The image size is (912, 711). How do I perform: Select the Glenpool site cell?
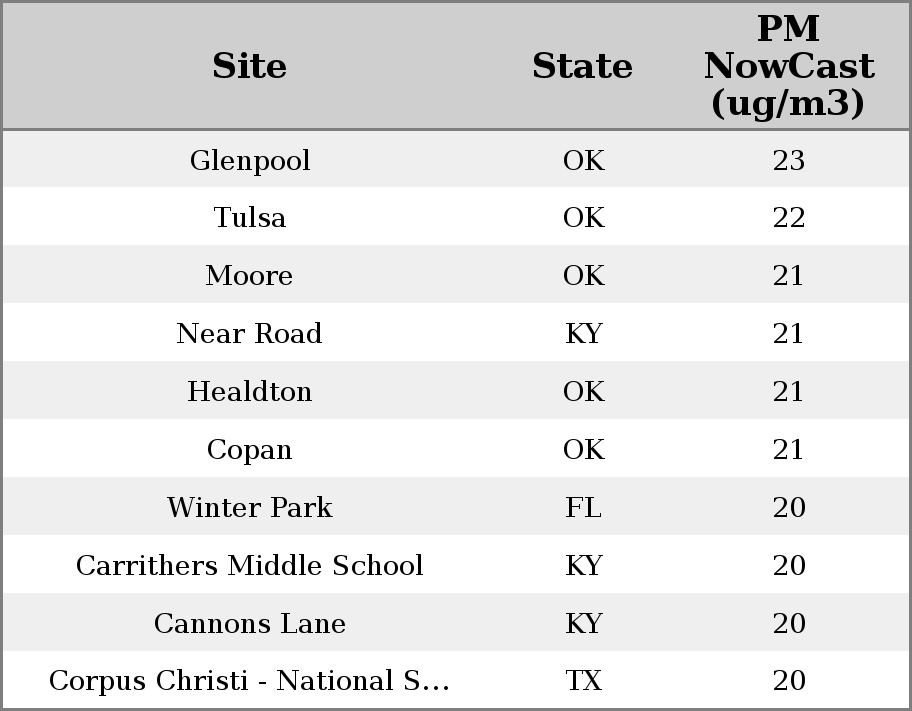tap(249, 160)
